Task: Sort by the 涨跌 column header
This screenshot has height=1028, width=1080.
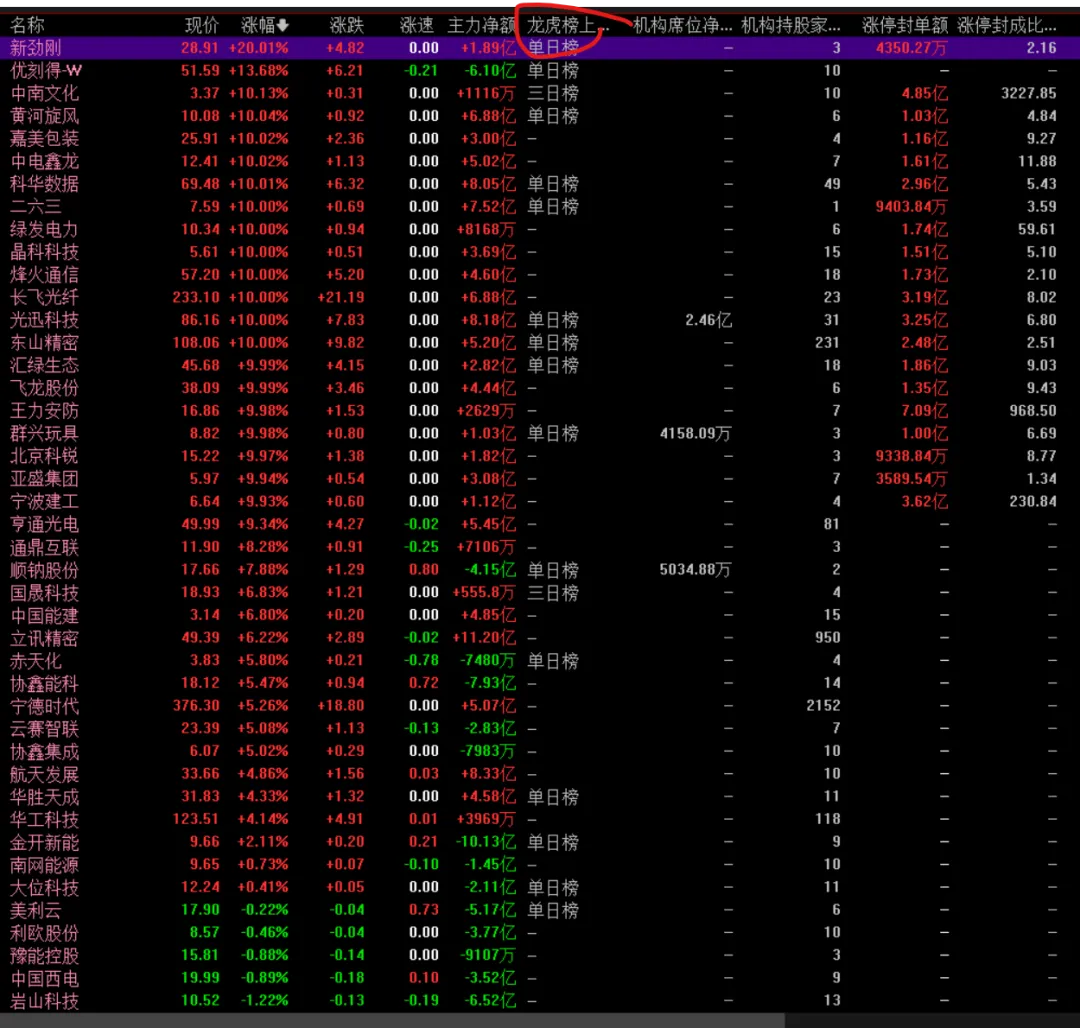Action: click(x=346, y=26)
